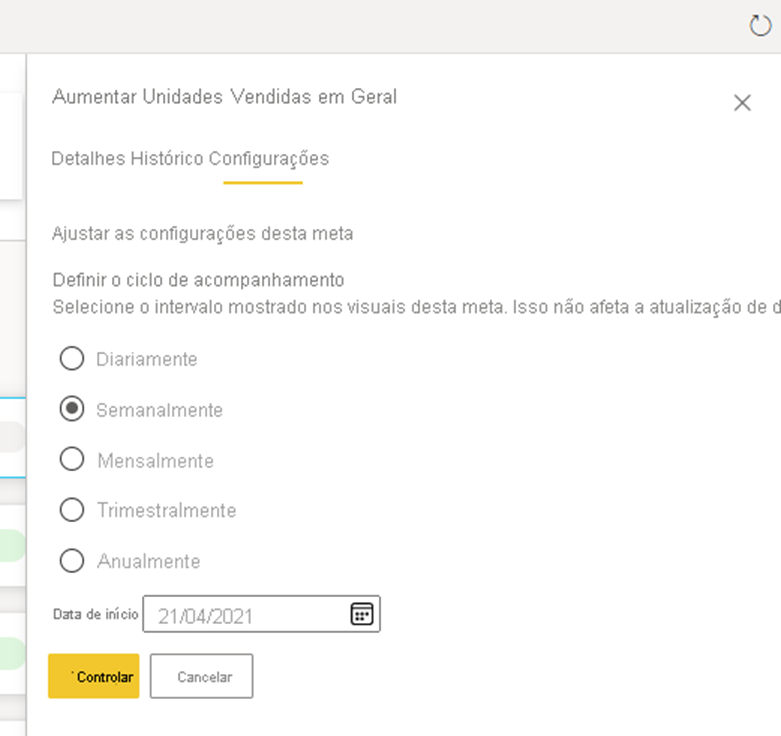Close the goal details panel
The width and height of the screenshot is (781, 736).
point(742,102)
